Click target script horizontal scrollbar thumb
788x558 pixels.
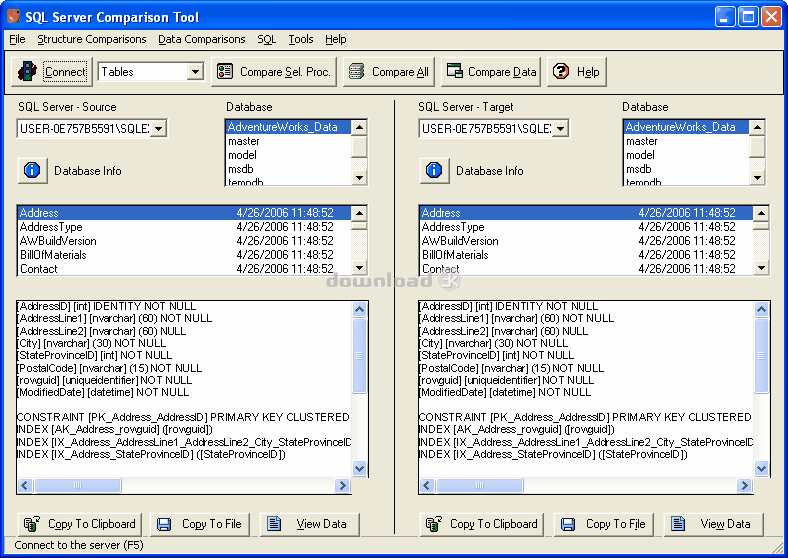click(479, 486)
